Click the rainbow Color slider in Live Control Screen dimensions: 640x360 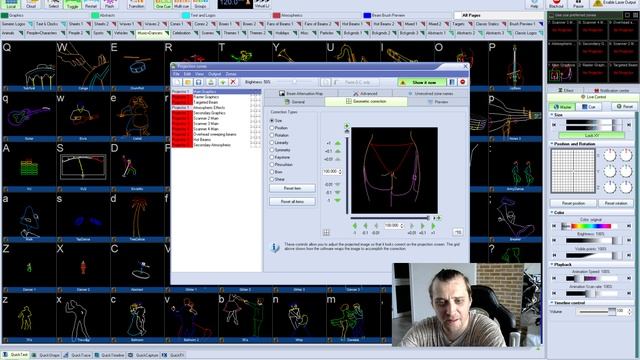coord(591,226)
